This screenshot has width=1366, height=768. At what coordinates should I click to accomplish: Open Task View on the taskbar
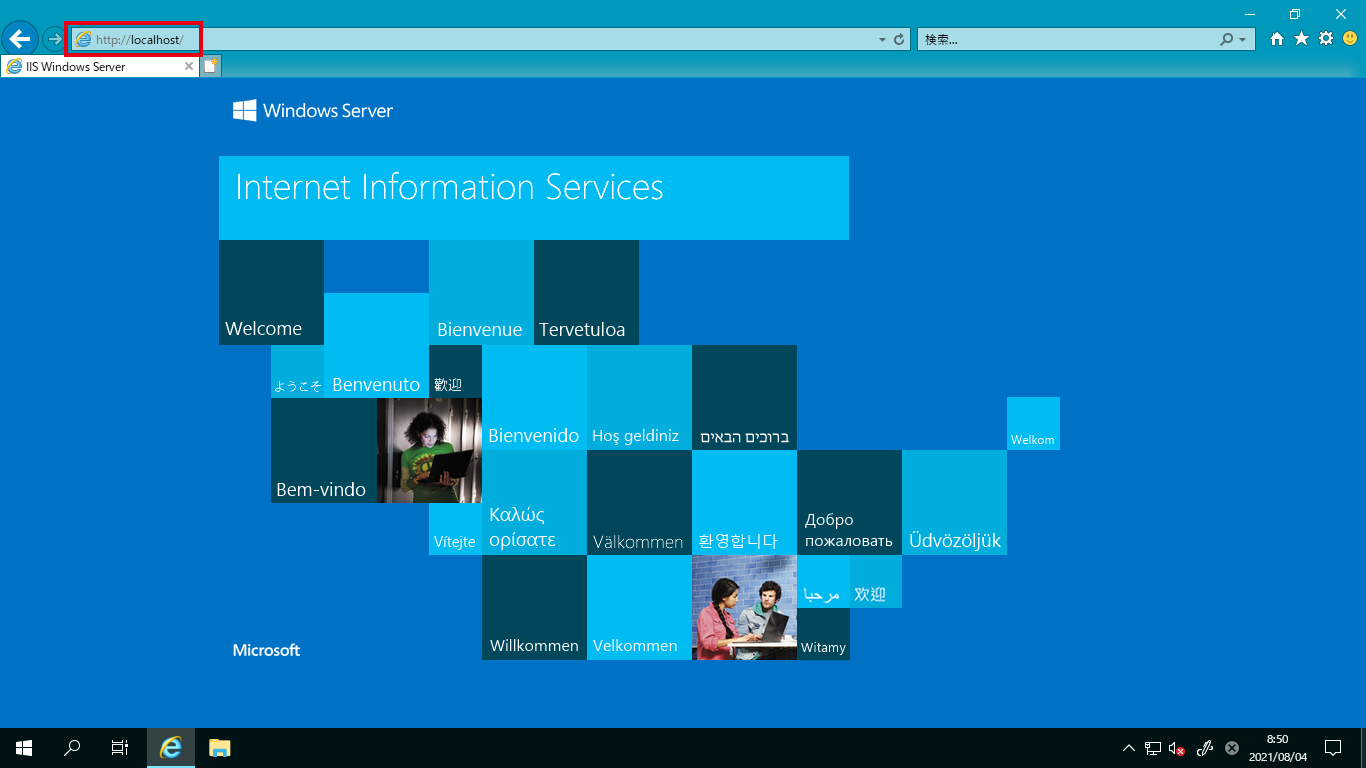[120, 747]
